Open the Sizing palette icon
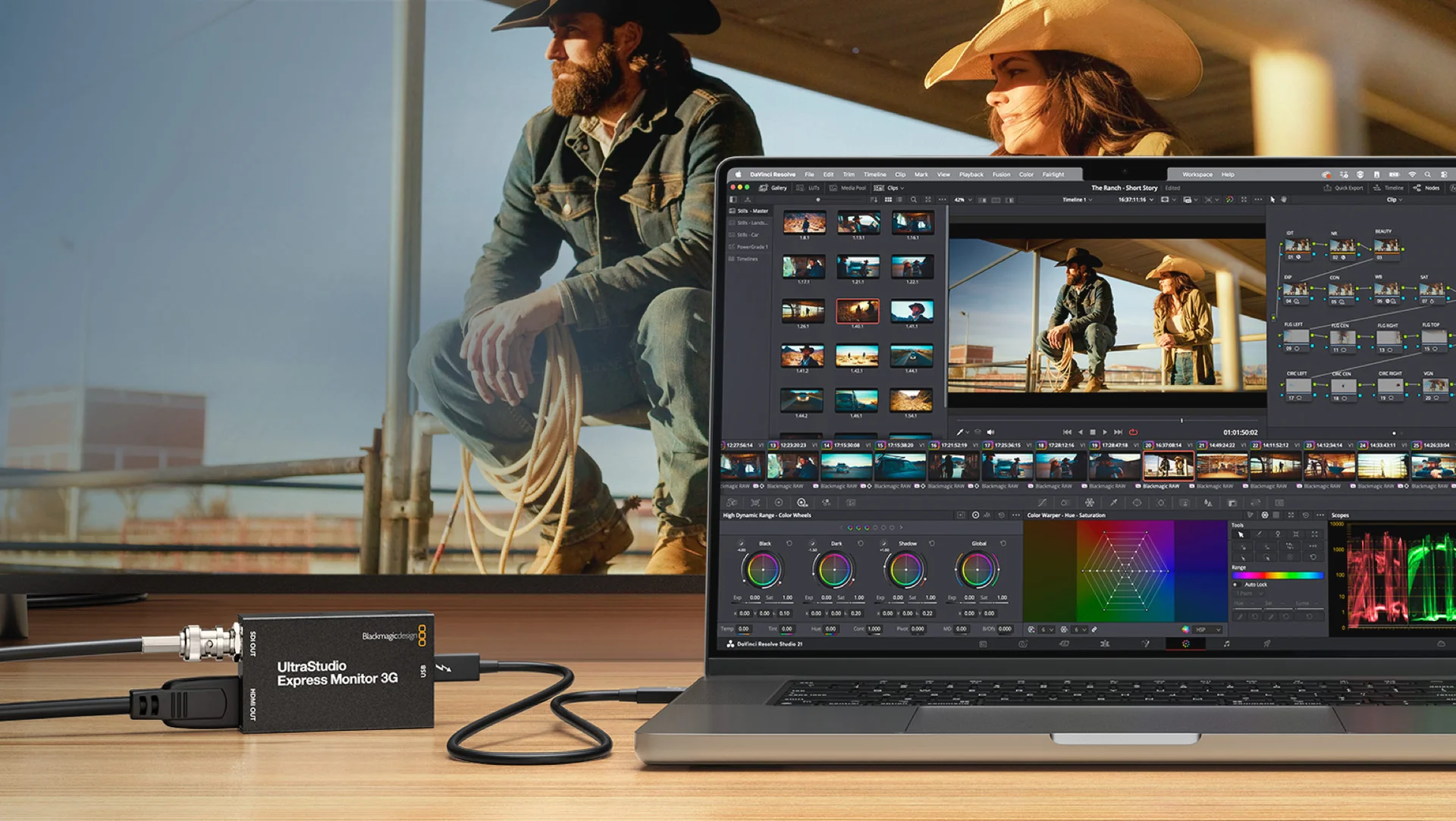This screenshot has height=821, width=1456. tap(1256, 503)
